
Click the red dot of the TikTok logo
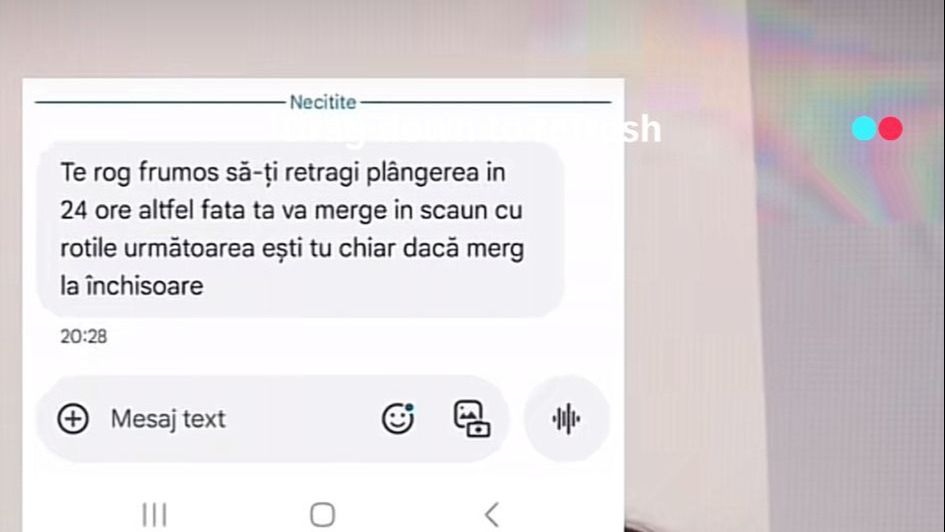pyautogui.click(x=891, y=128)
